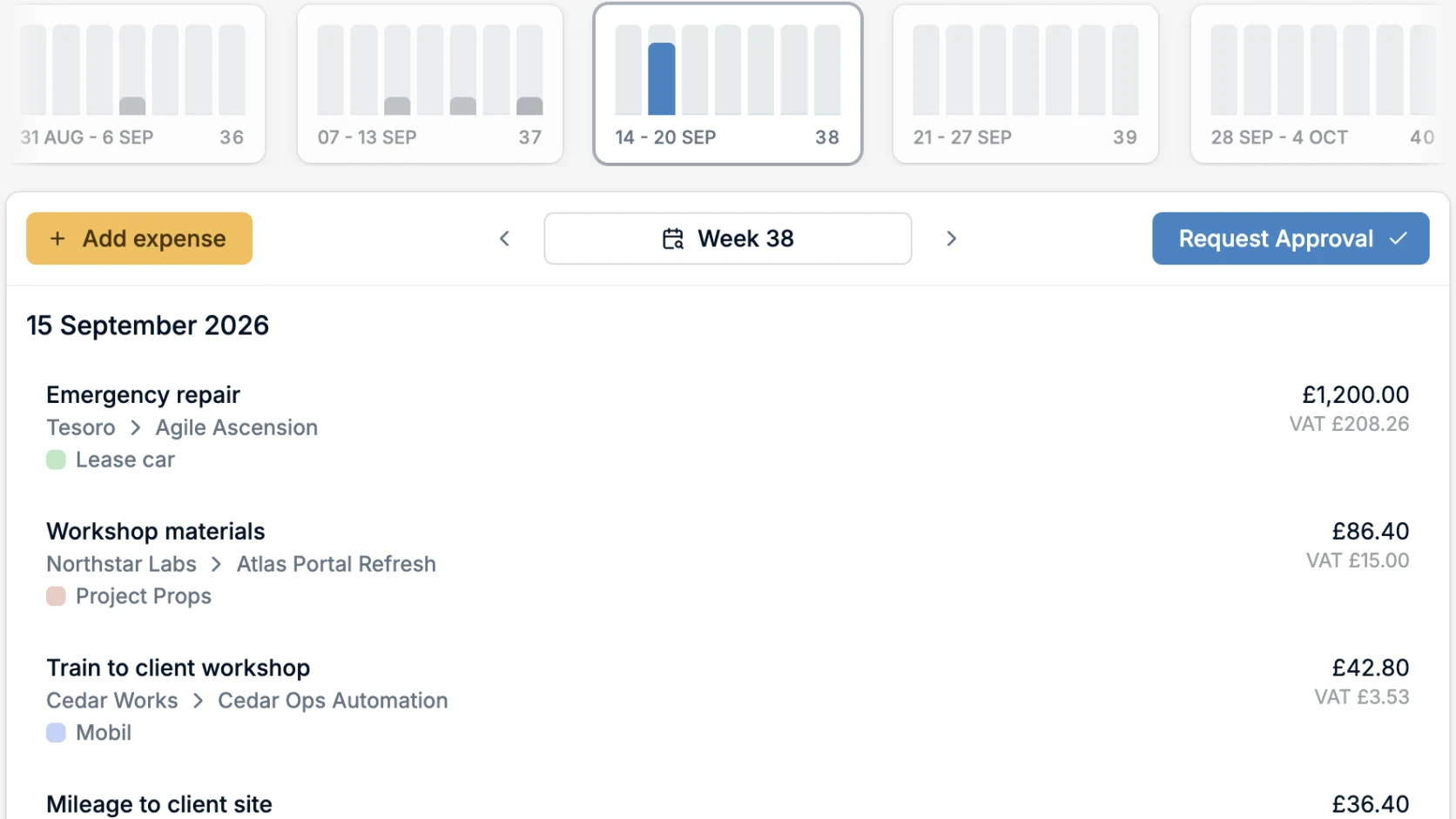
Task: Click the Lease car category label
Action: (125, 460)
